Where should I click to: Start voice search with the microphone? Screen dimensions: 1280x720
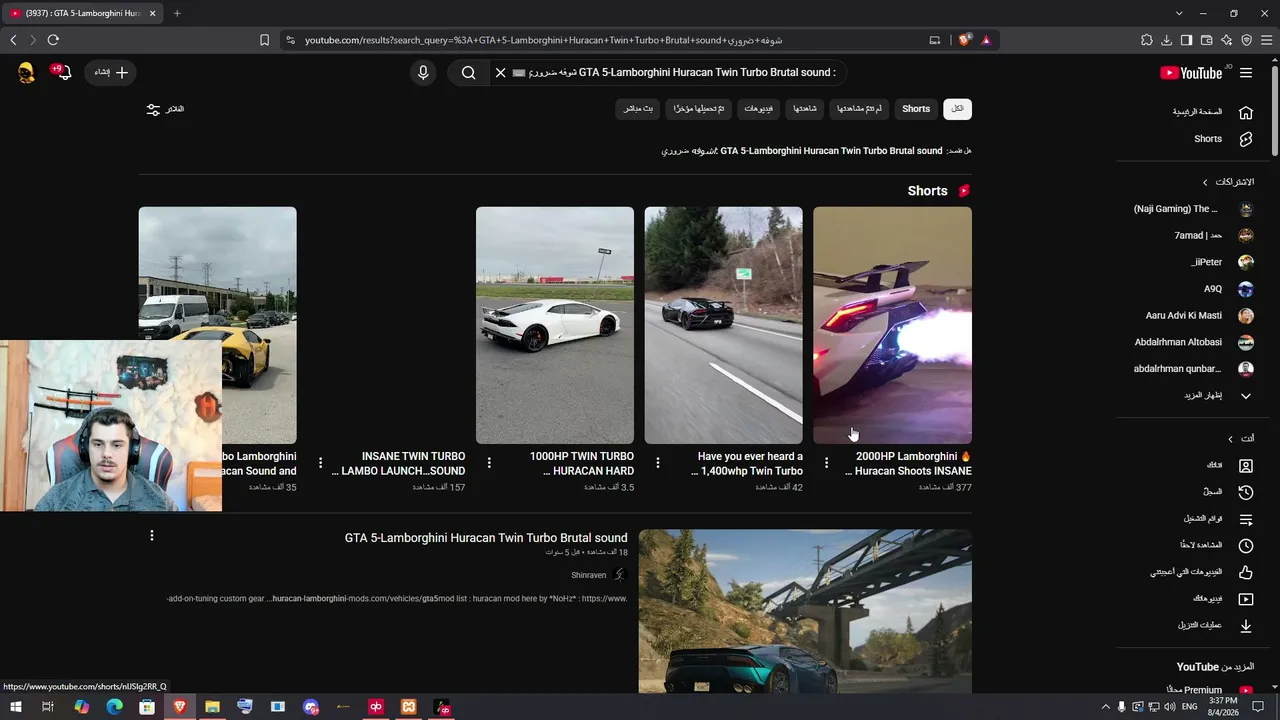click(423, 73)
